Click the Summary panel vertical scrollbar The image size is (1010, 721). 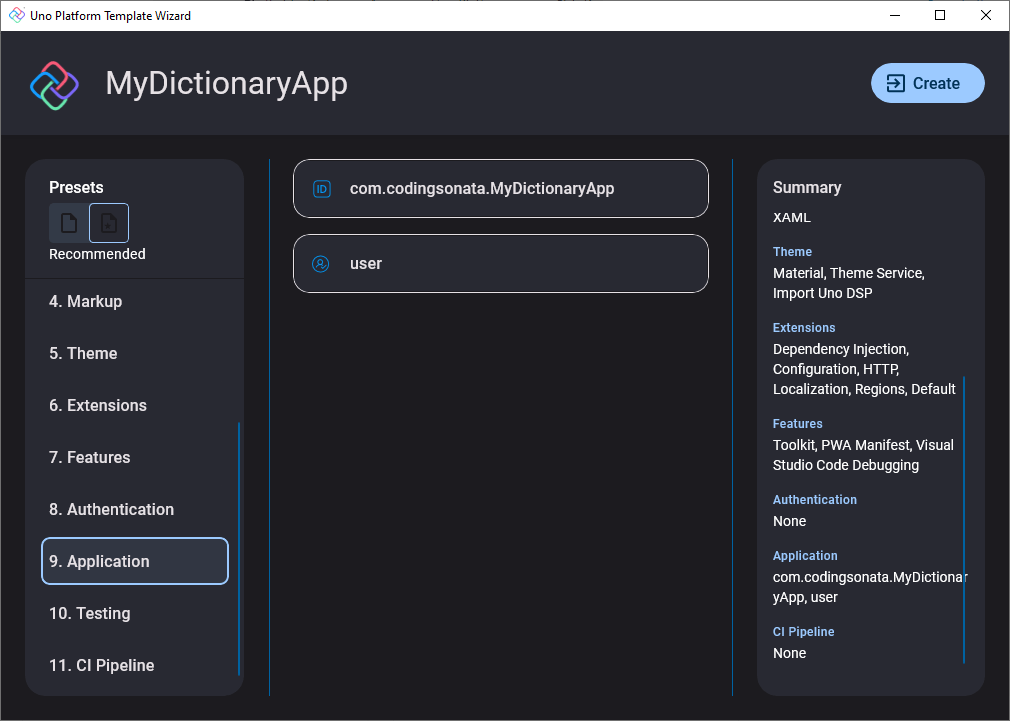tap(964, 520)
